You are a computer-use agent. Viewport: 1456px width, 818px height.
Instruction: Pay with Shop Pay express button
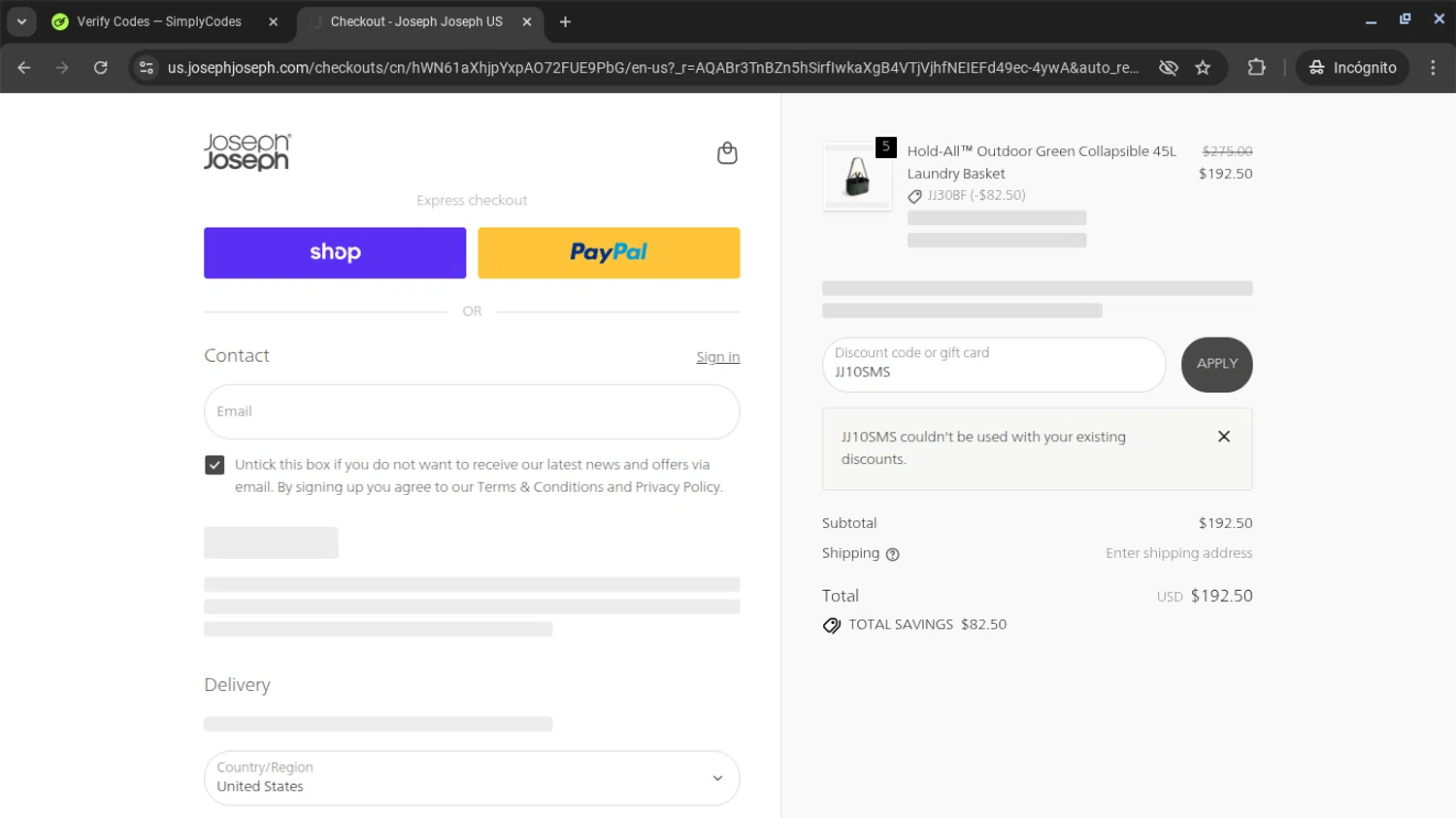[335, 252]
